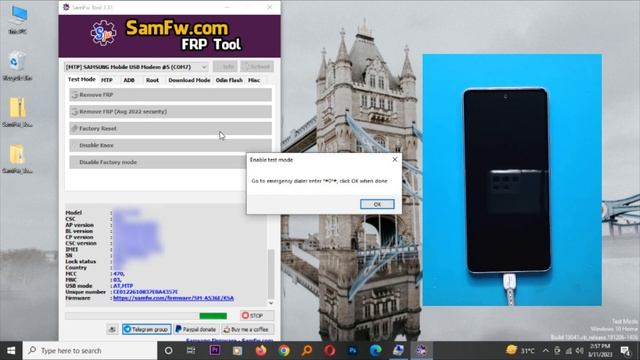Close the Enable test mode dialog
The image size is (640, 360).
pos(395,159)
